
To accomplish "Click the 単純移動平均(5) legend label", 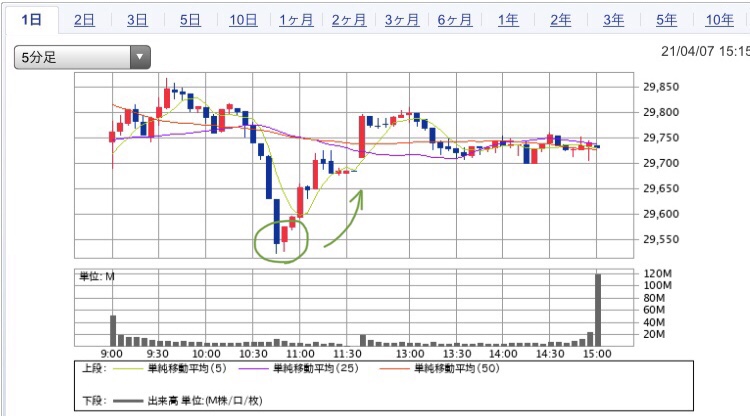I will click(187, 368).
